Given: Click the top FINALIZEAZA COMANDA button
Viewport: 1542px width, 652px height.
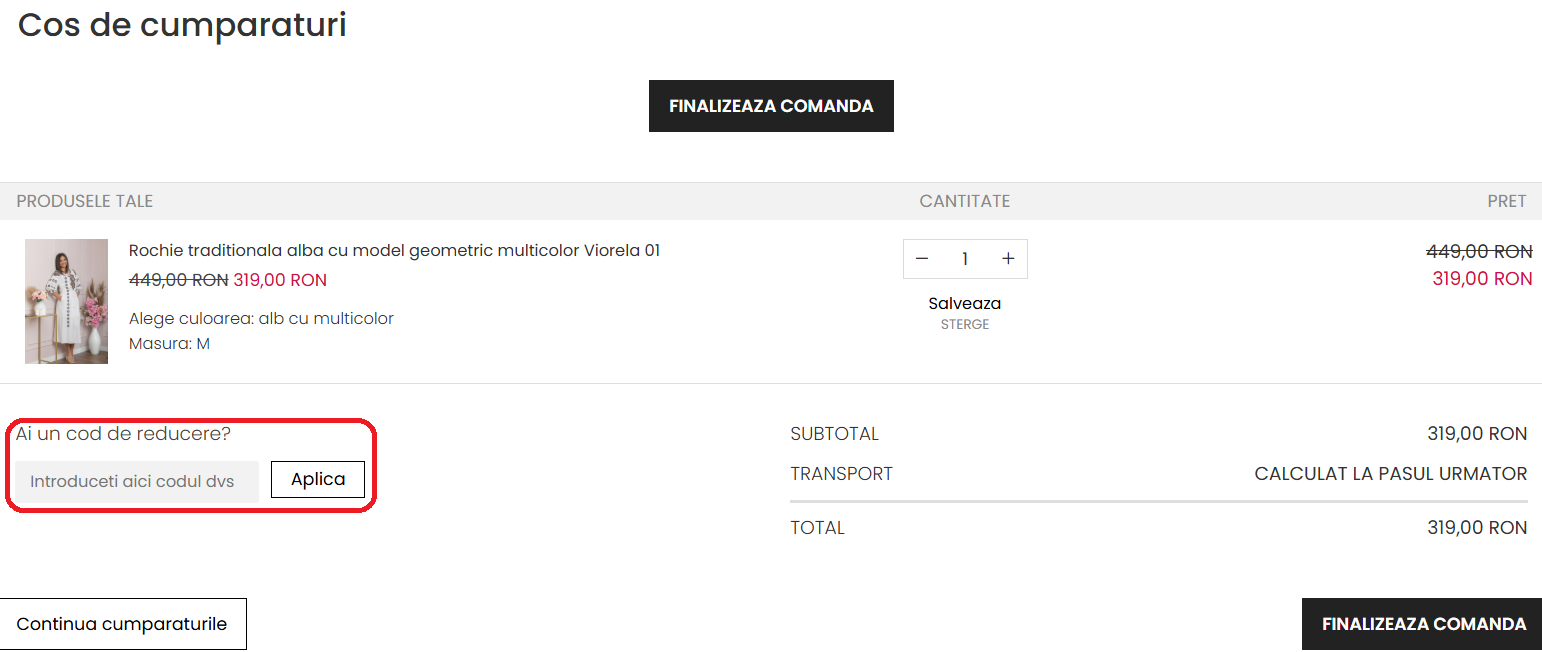Looking at the screenshot, I should click(770, 105).
